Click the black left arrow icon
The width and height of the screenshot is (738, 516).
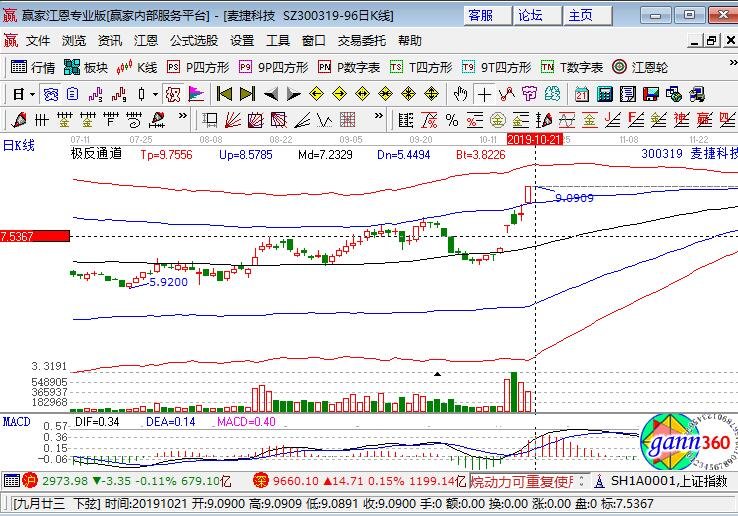pyautogui.click(x=271, y=95)
